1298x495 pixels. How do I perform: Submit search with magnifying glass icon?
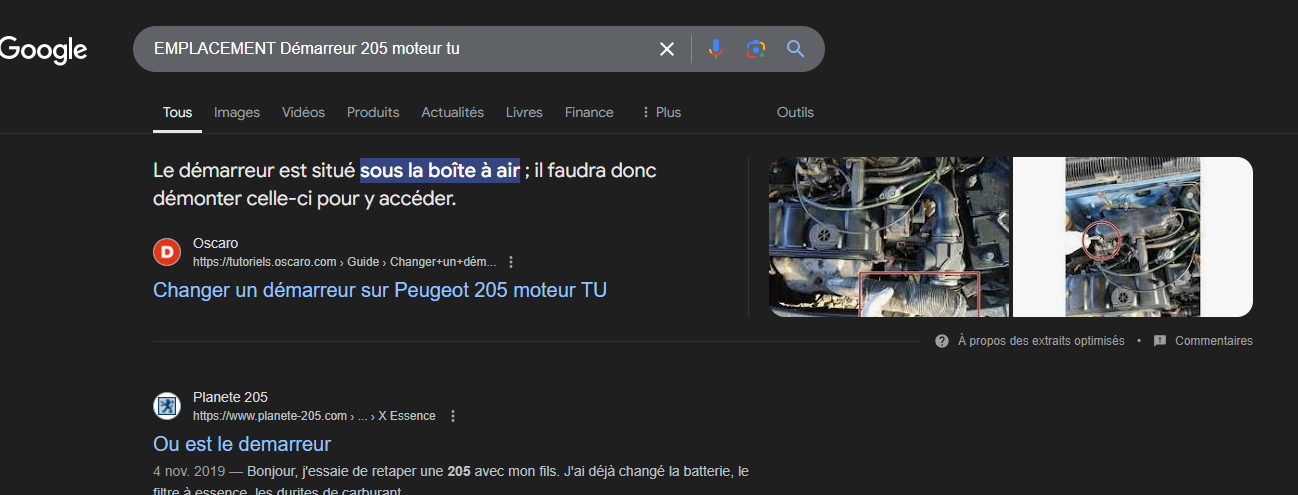pyautogui.click(x=796, y=49)
